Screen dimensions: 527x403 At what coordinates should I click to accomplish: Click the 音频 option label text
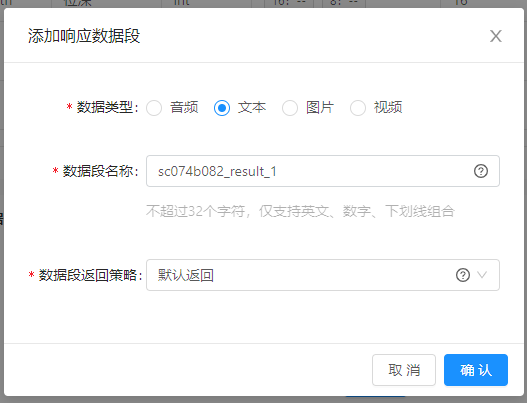pos(184,108)
